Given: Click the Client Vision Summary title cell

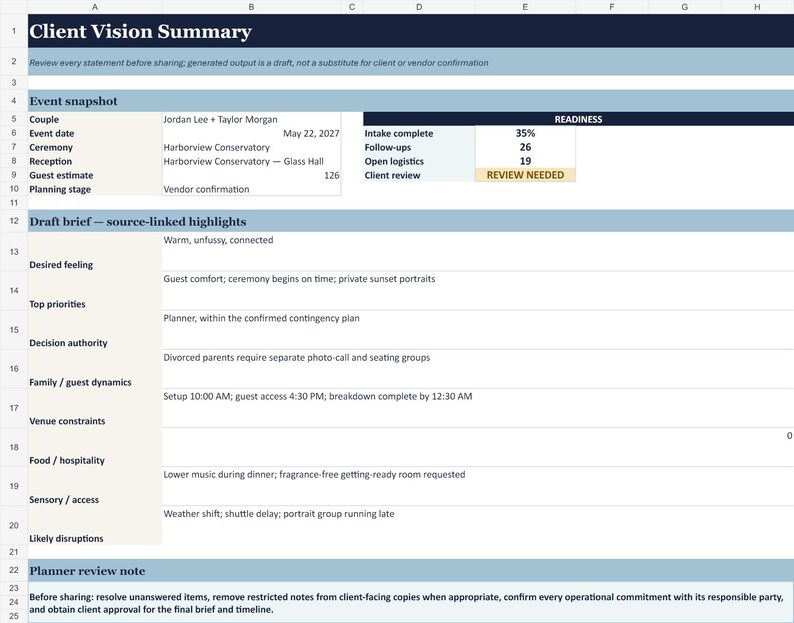Looking at the screenshot, I should 411,31.
